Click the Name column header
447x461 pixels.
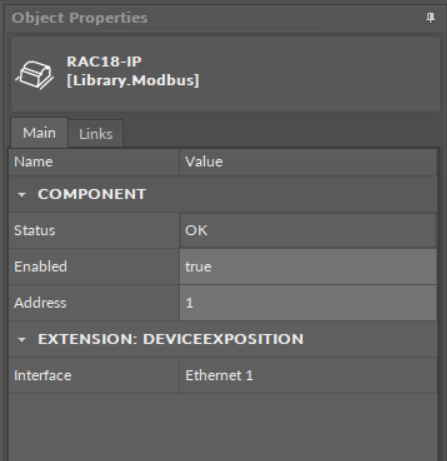click(x=94, y=162)
